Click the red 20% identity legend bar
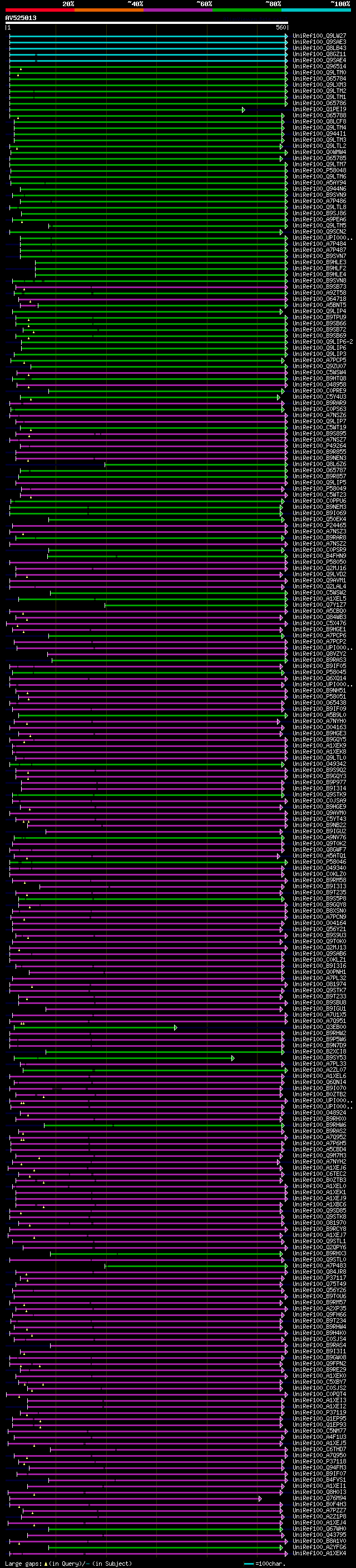 (x=39, y=11)
